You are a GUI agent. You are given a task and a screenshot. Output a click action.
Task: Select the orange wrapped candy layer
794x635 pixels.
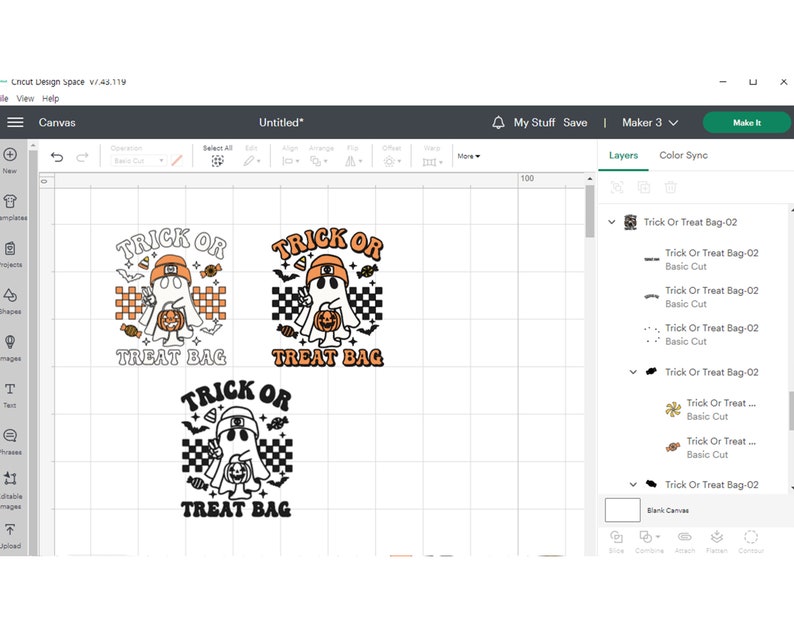click(710, 447)
